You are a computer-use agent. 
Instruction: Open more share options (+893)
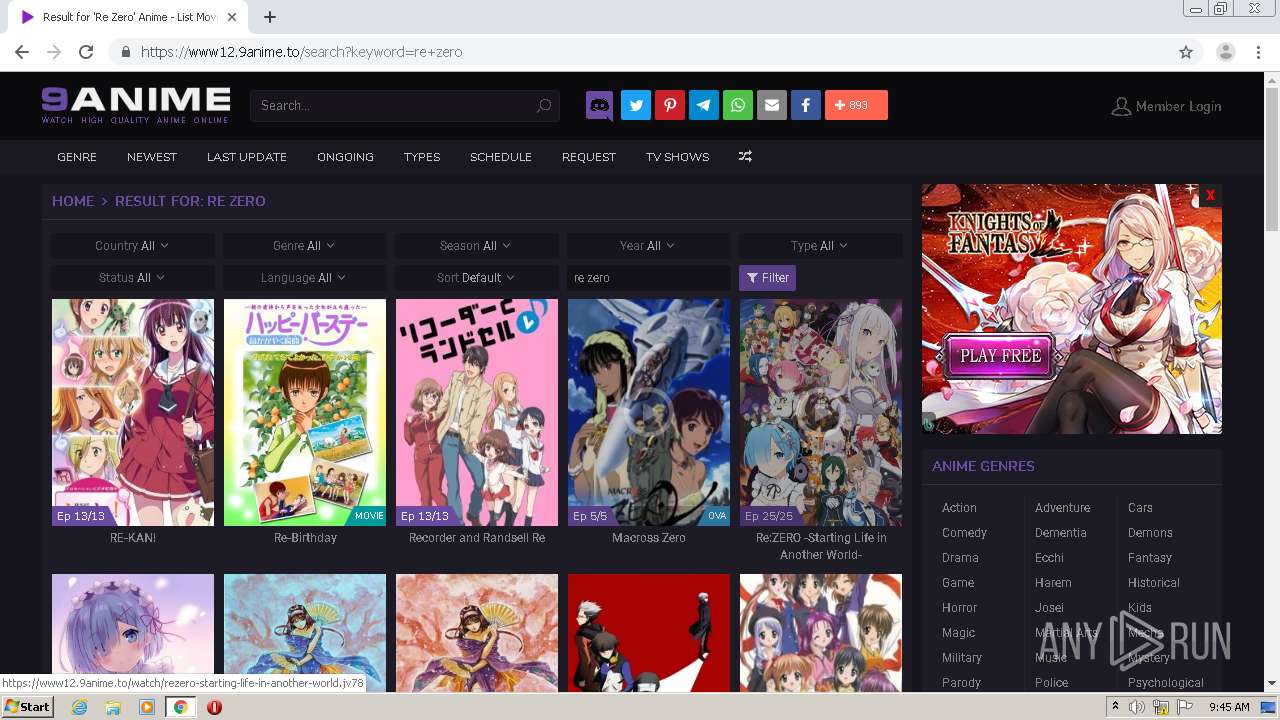pos(856,105)
